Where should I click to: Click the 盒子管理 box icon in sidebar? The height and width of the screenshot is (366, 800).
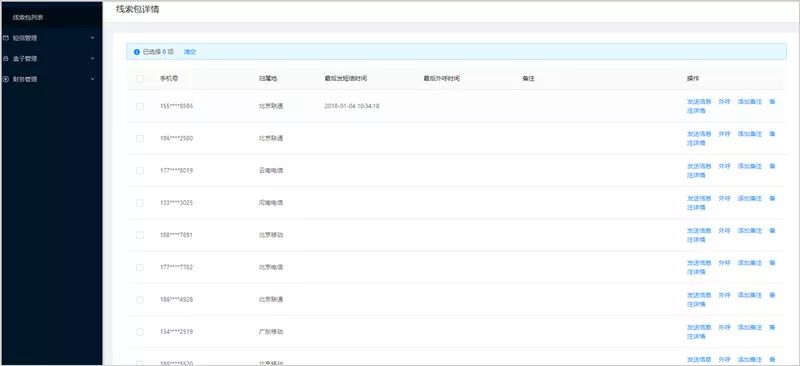click(5, 59)
